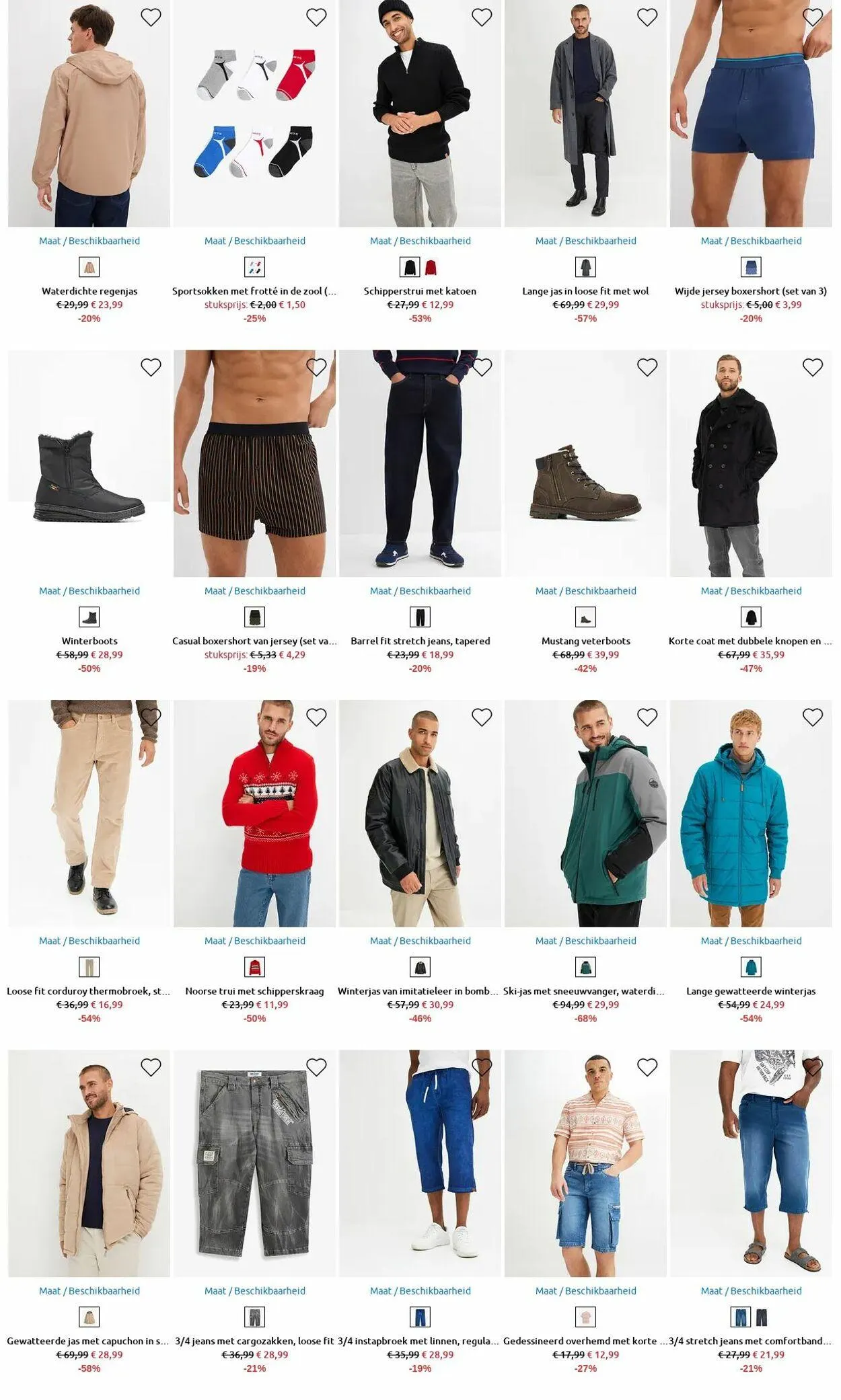Open Barrel fit stretch jeans product title
The image size is (841, 1400).
point(420,641)
